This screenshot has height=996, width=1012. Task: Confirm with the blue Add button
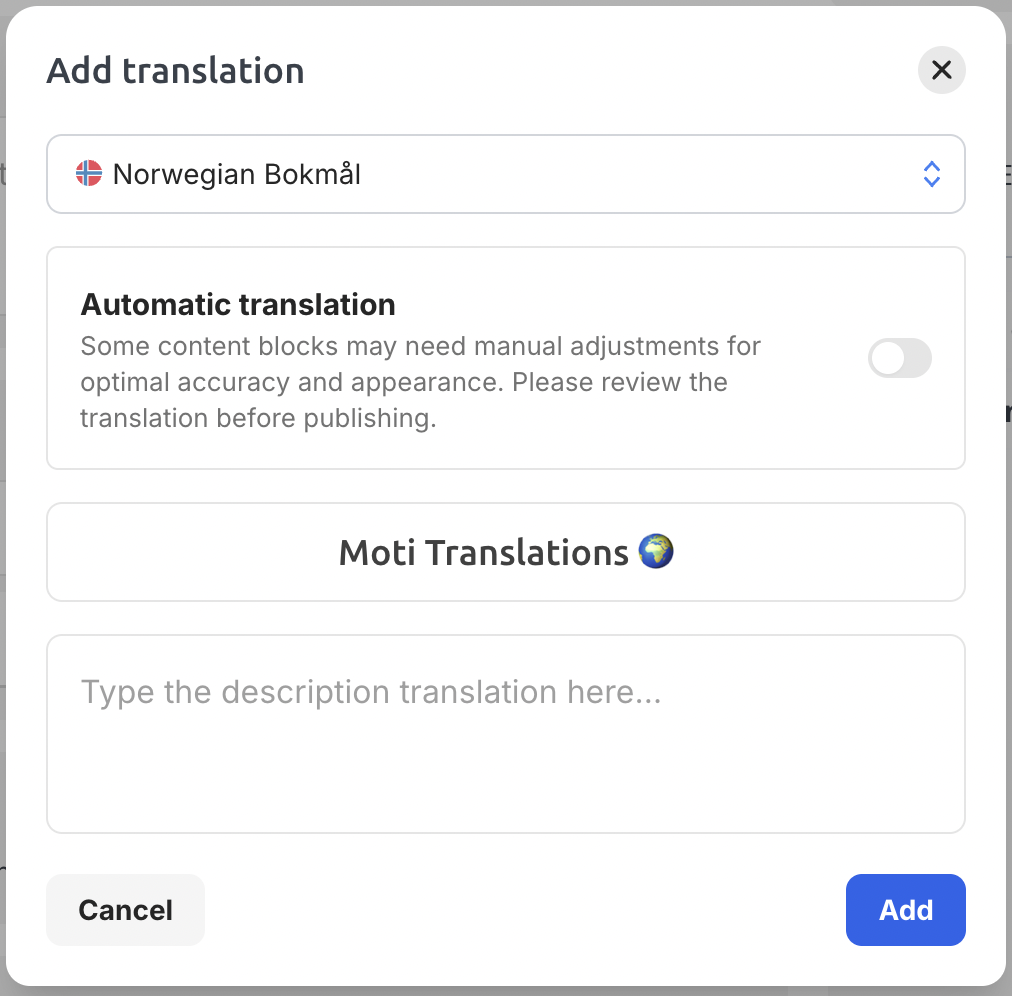(905, 910)
